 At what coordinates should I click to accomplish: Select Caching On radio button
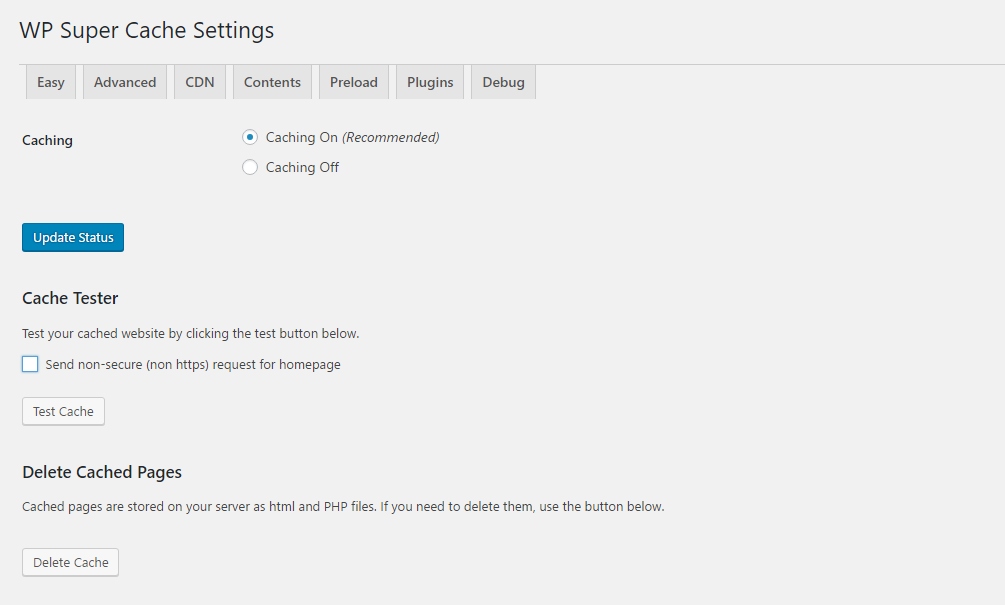point(250,137)
